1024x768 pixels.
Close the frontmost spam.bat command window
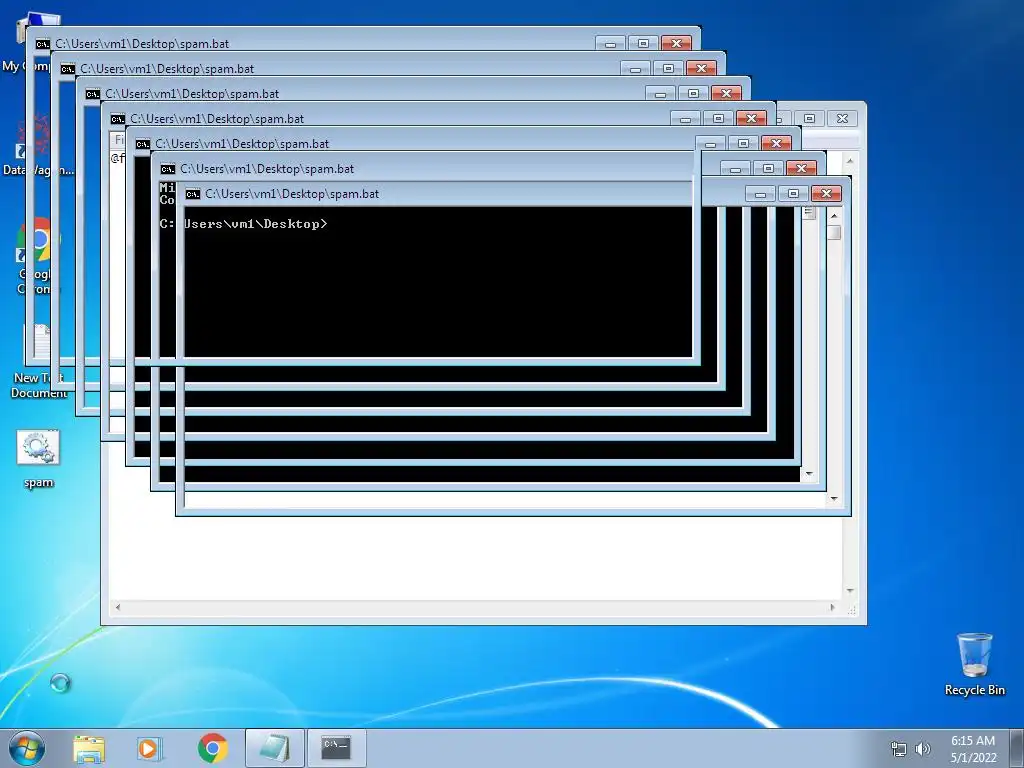coord(826,193)
